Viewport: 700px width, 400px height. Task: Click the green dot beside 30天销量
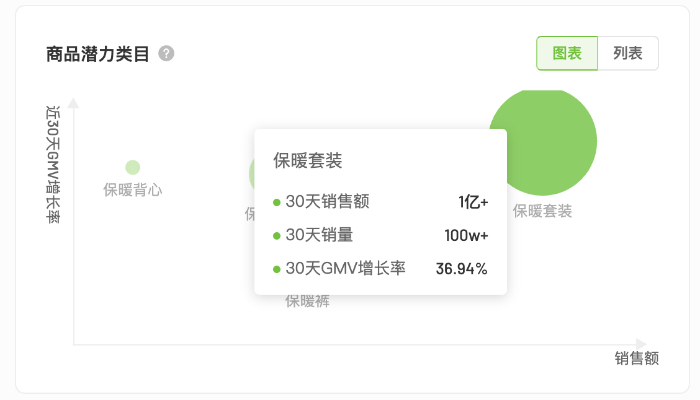[x=277, y=236]
